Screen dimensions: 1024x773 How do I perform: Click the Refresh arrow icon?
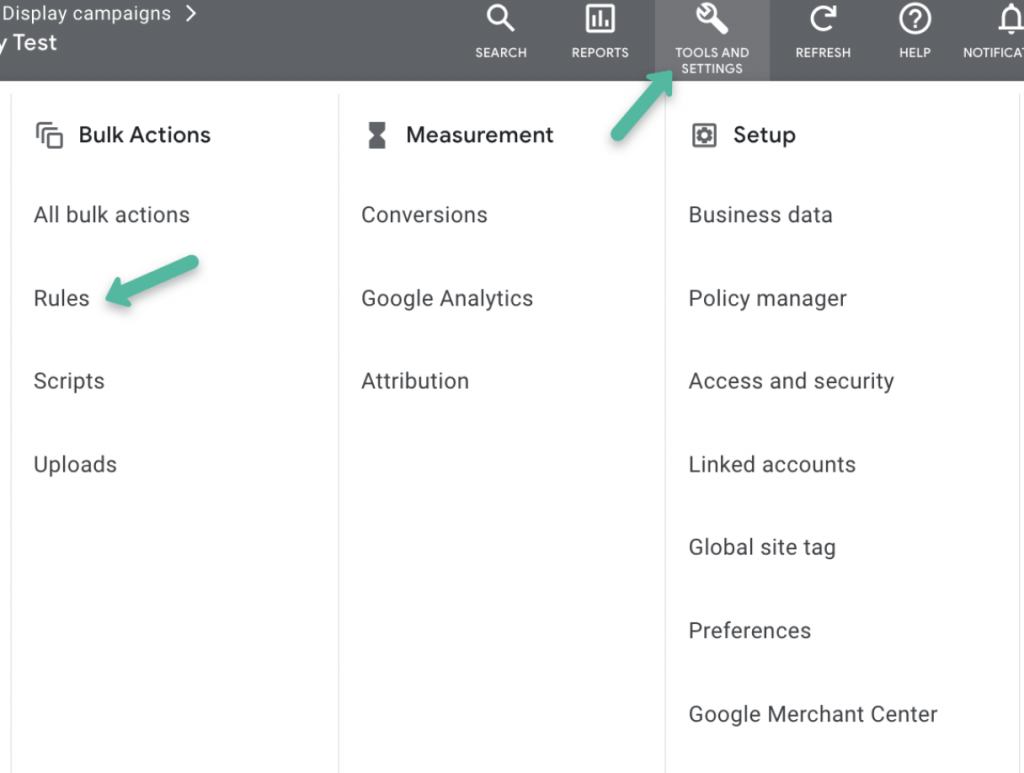(823, 19)
